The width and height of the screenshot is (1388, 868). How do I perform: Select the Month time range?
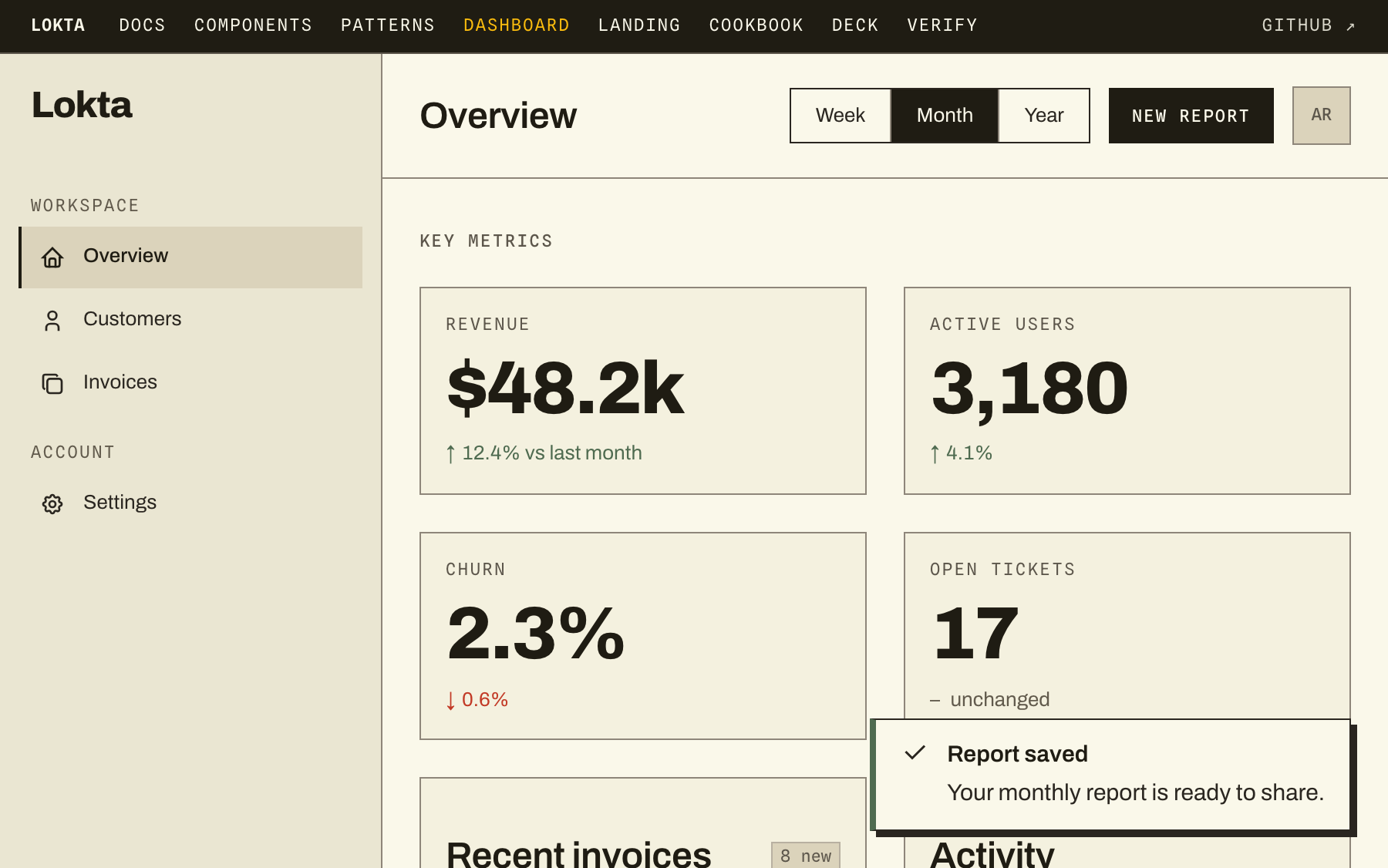point(945,115)
